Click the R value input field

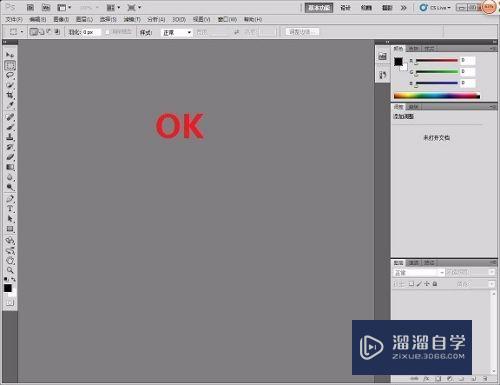468,60
